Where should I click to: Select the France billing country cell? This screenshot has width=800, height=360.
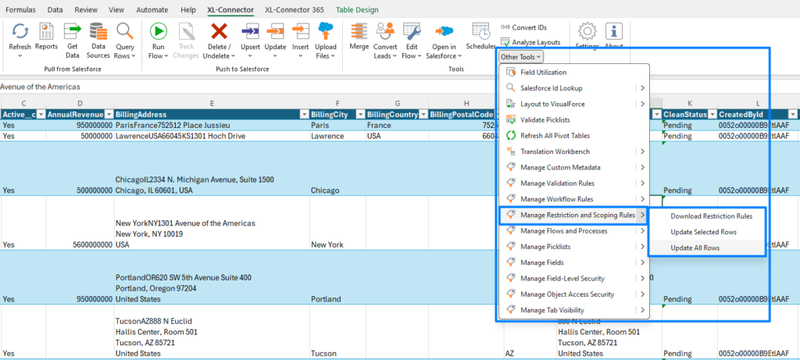397,125
